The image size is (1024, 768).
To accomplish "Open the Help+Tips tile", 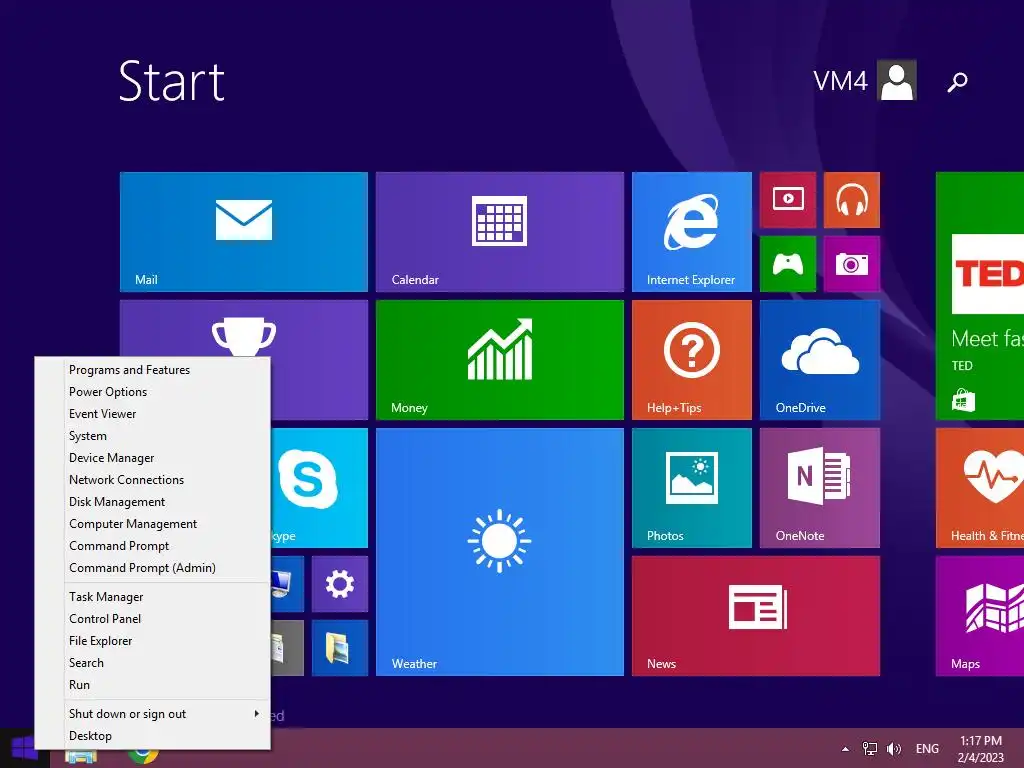I will (692, 360).
